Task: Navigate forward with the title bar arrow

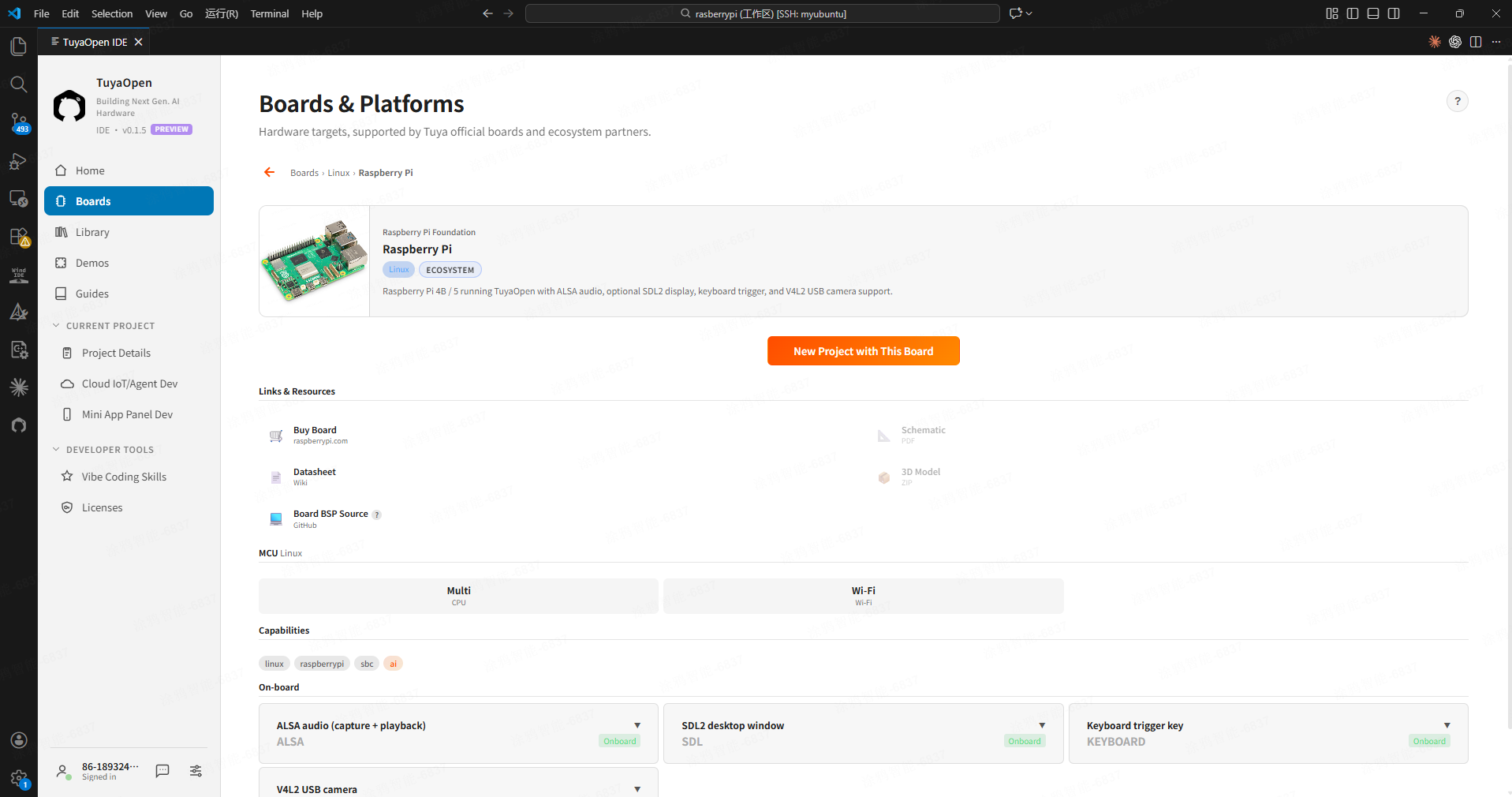Action: [x=508, y=13]
